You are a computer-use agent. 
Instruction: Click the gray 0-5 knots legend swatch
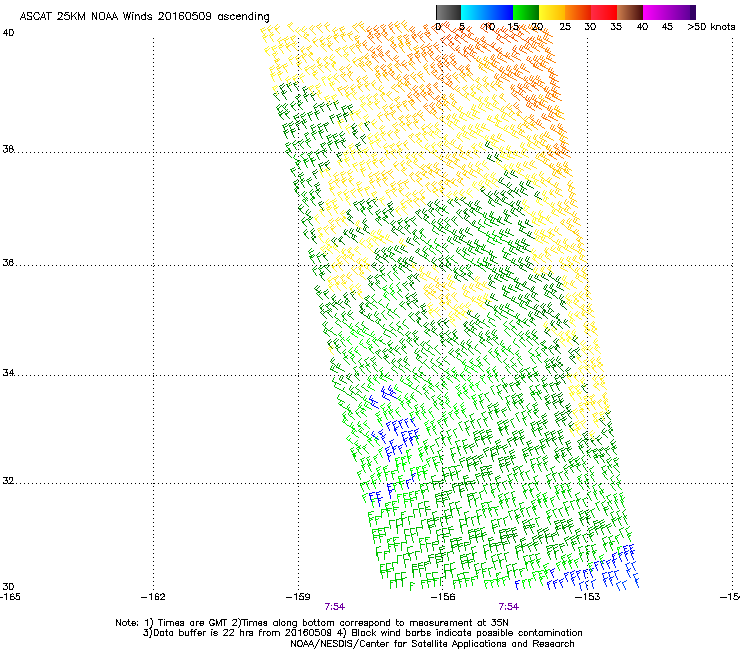pos(448,12)
